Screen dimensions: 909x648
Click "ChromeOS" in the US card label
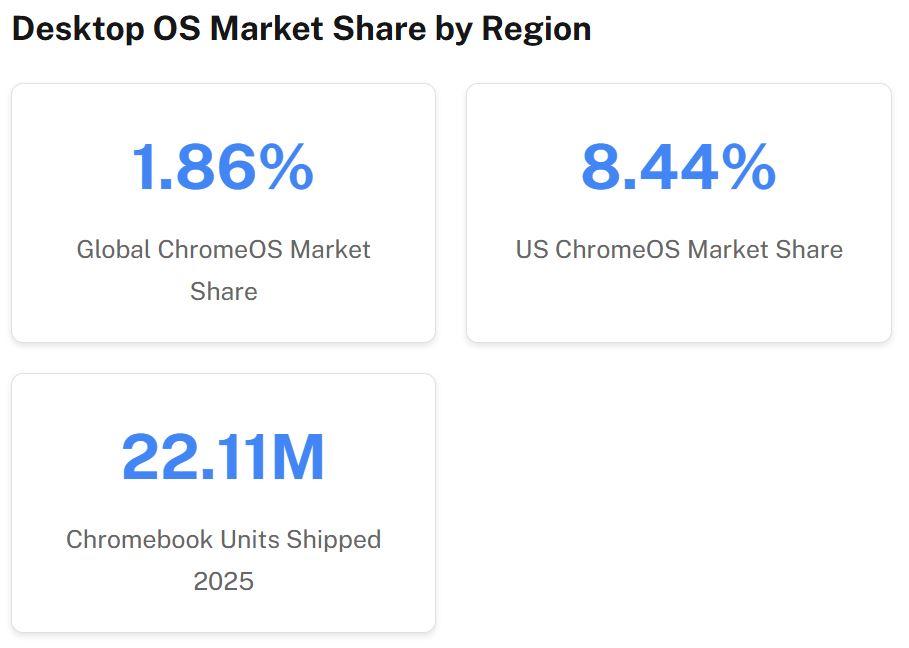[x=615, y=249]
